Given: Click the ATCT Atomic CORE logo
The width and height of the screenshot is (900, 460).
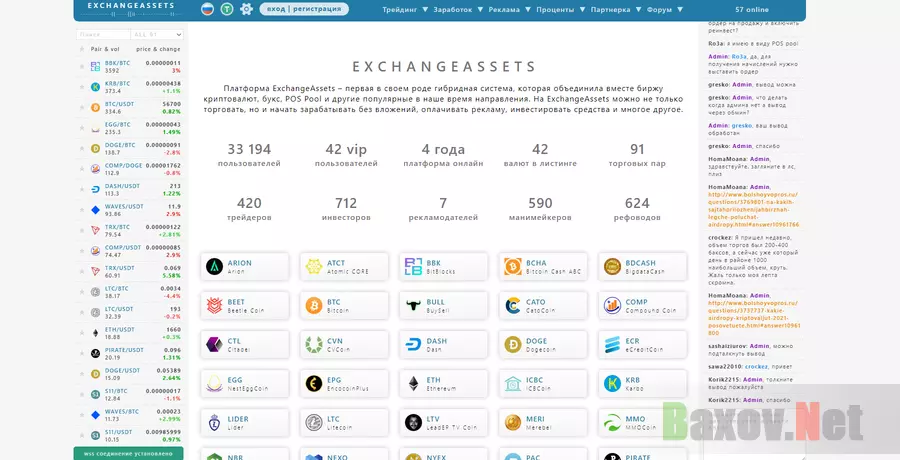Looking at the screenshot, I should 314,266.
